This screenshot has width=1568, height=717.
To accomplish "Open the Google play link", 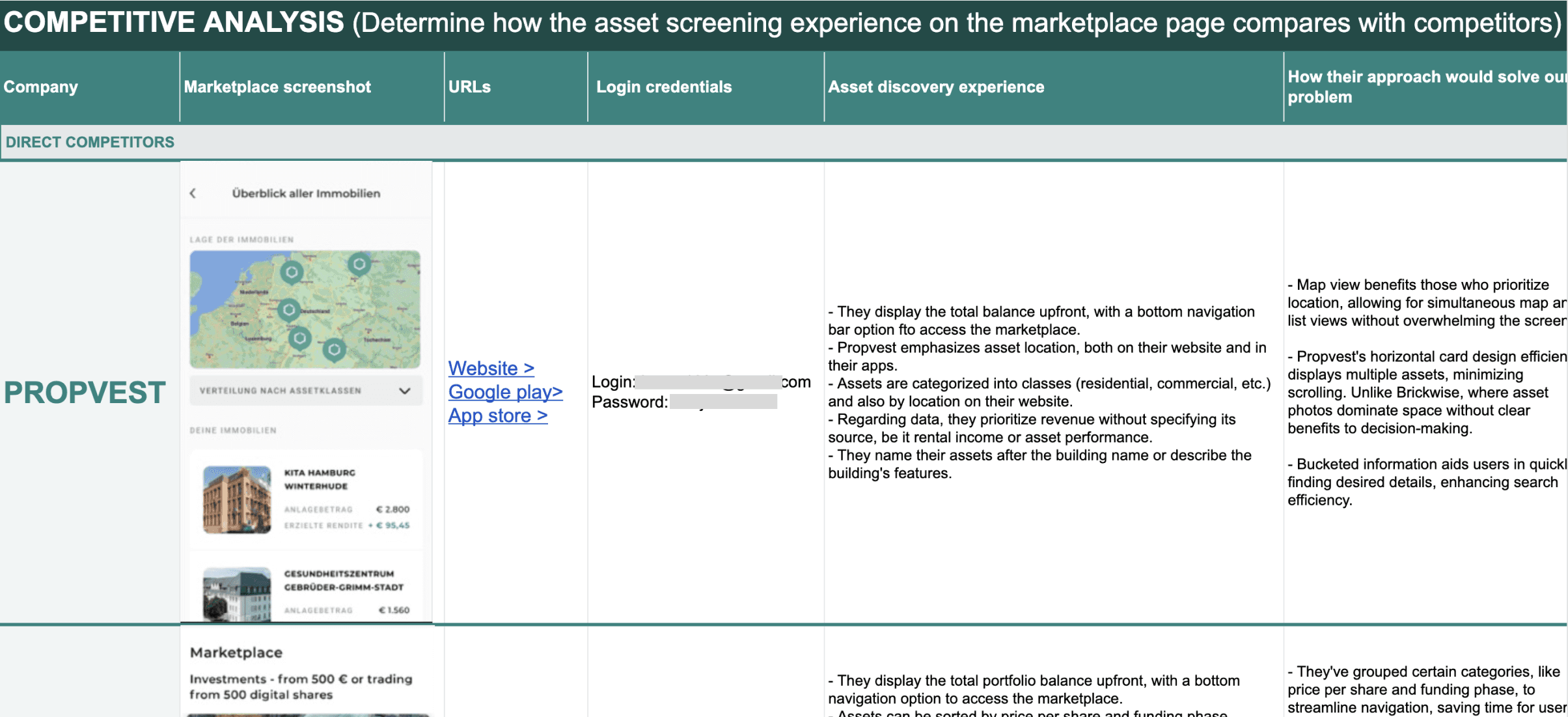I will click(x=505, y=392).
